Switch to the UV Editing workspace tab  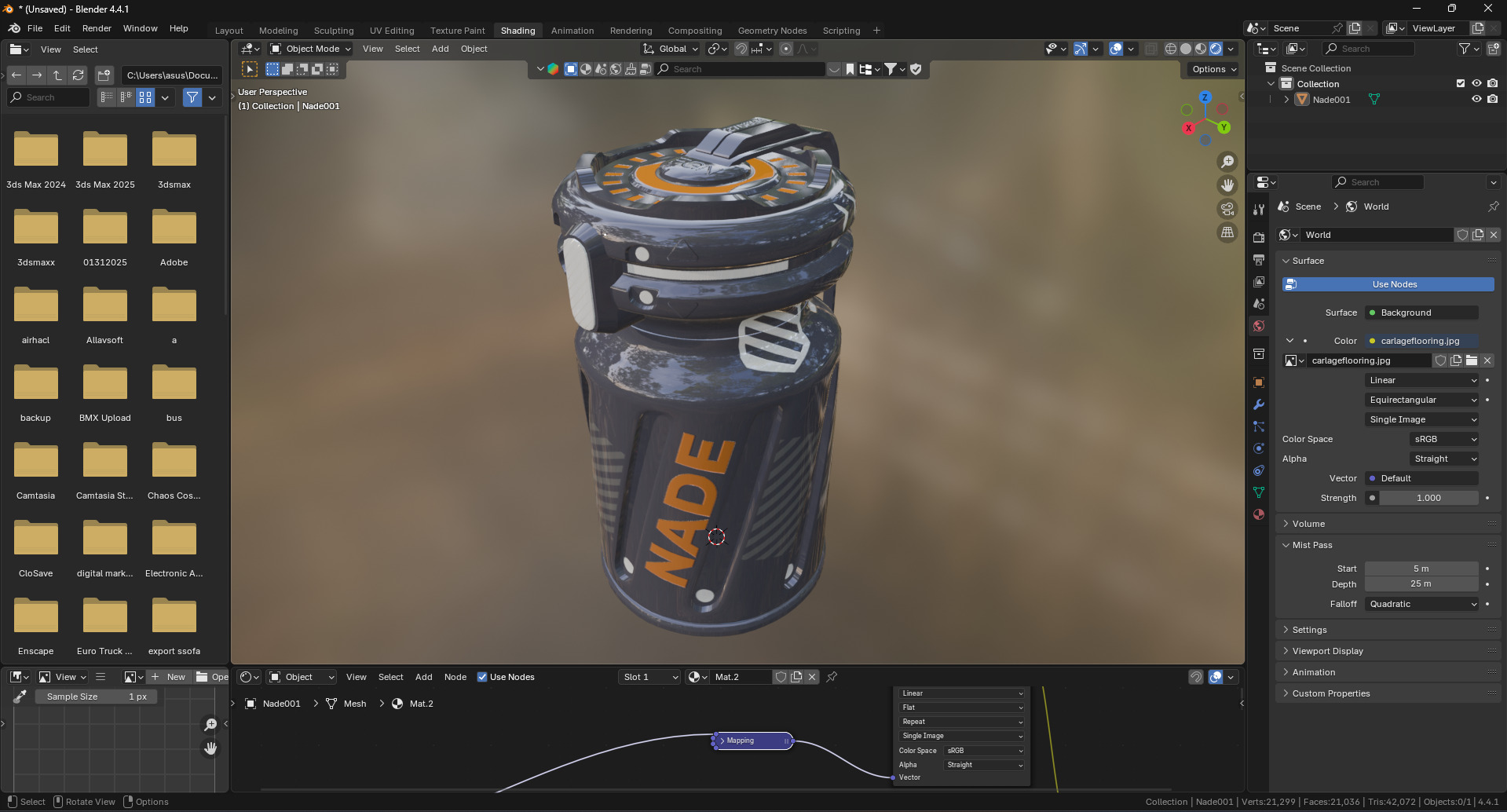pos(392,31)
